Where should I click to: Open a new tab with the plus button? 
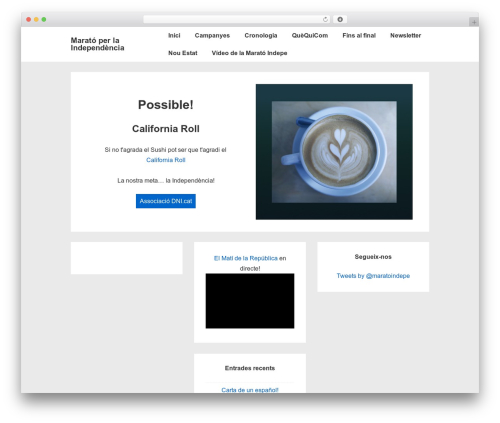pos(474,22)
